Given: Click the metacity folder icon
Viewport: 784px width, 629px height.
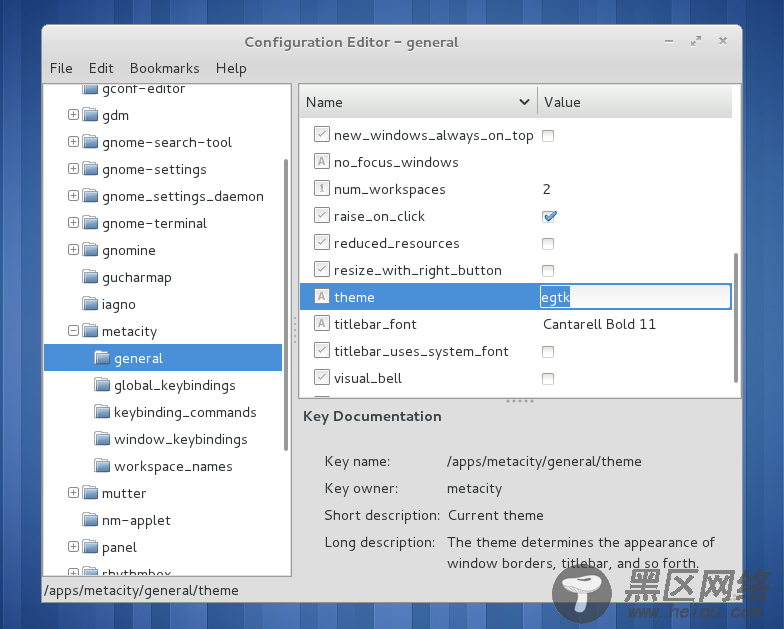Looking at the screenshot, I should coord(90,331).
